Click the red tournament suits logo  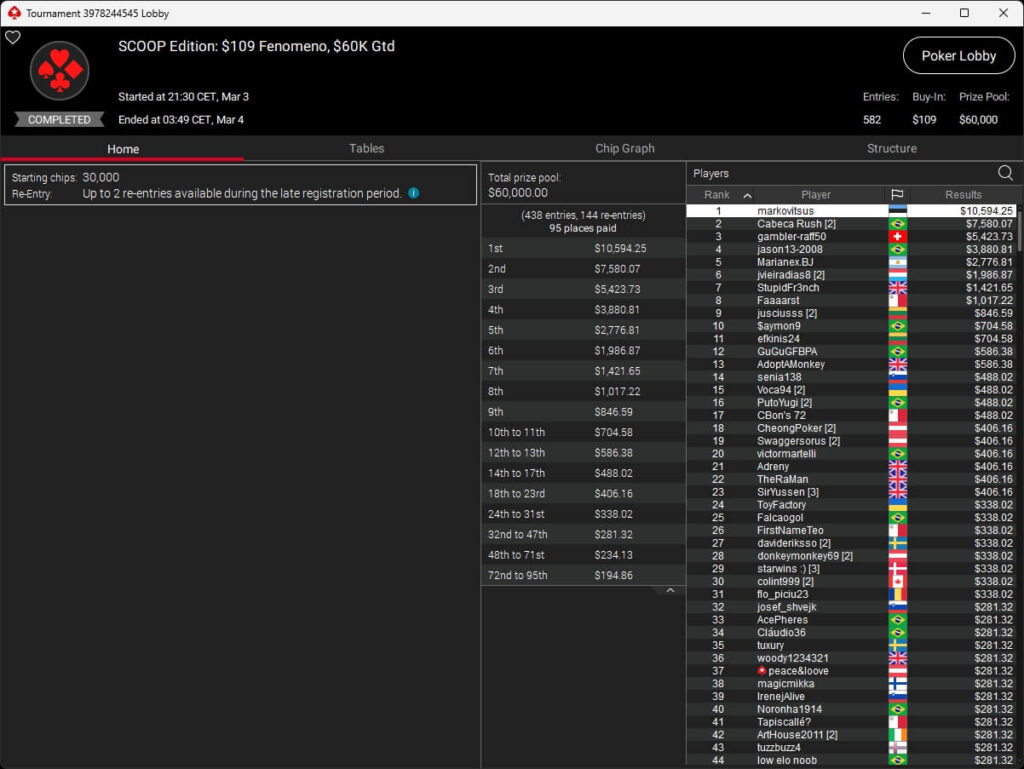point(60,70)
